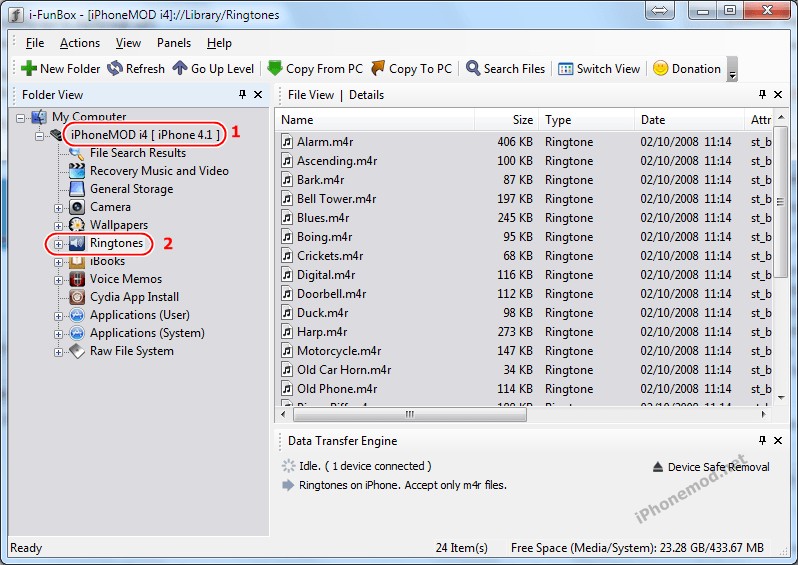This screenshot has width=798, height=565.
Task: Open the Actions menu
Action: tap(79, 43)
